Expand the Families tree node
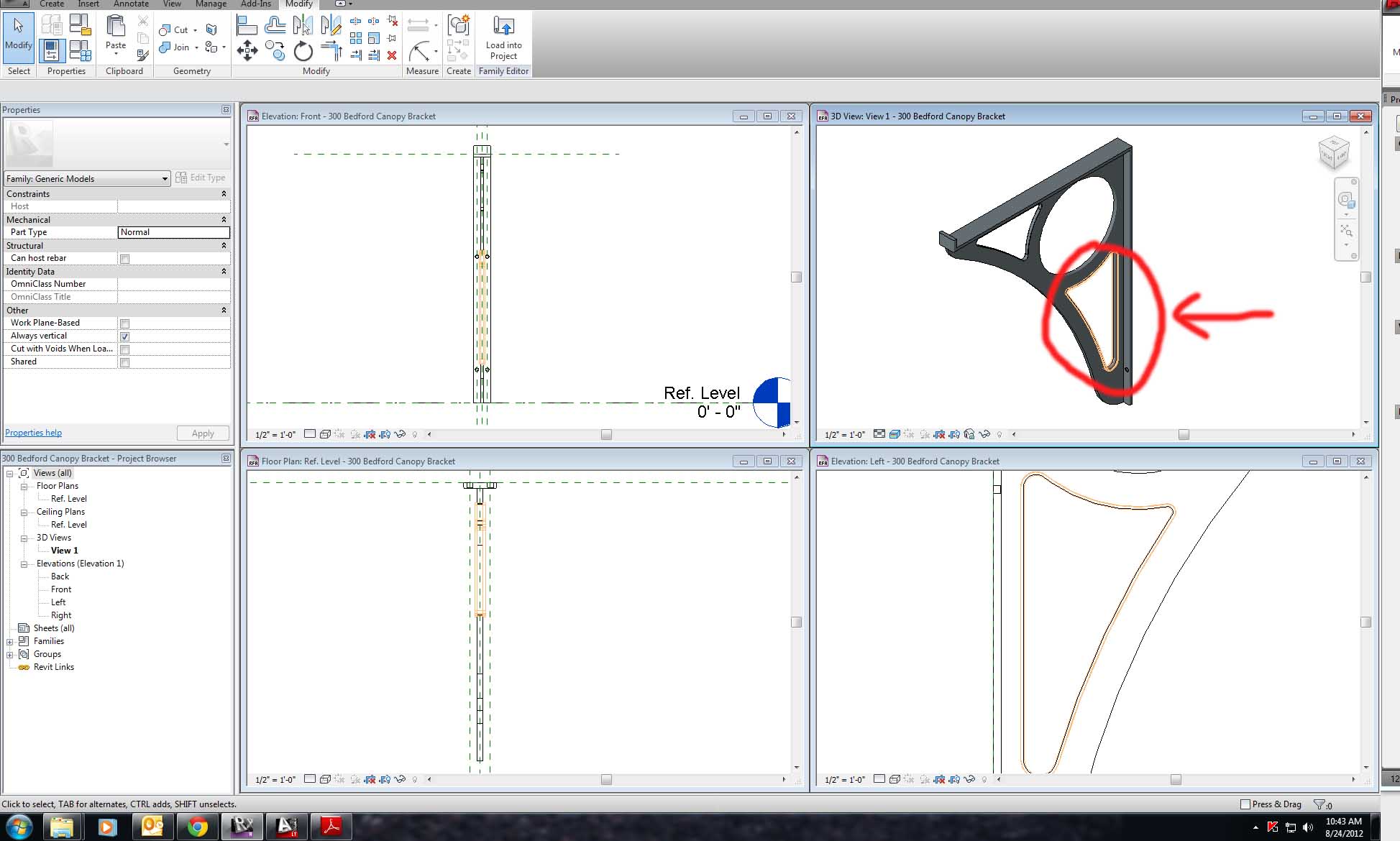Viewport: 1400px width, 841px height. click(10, 641)
